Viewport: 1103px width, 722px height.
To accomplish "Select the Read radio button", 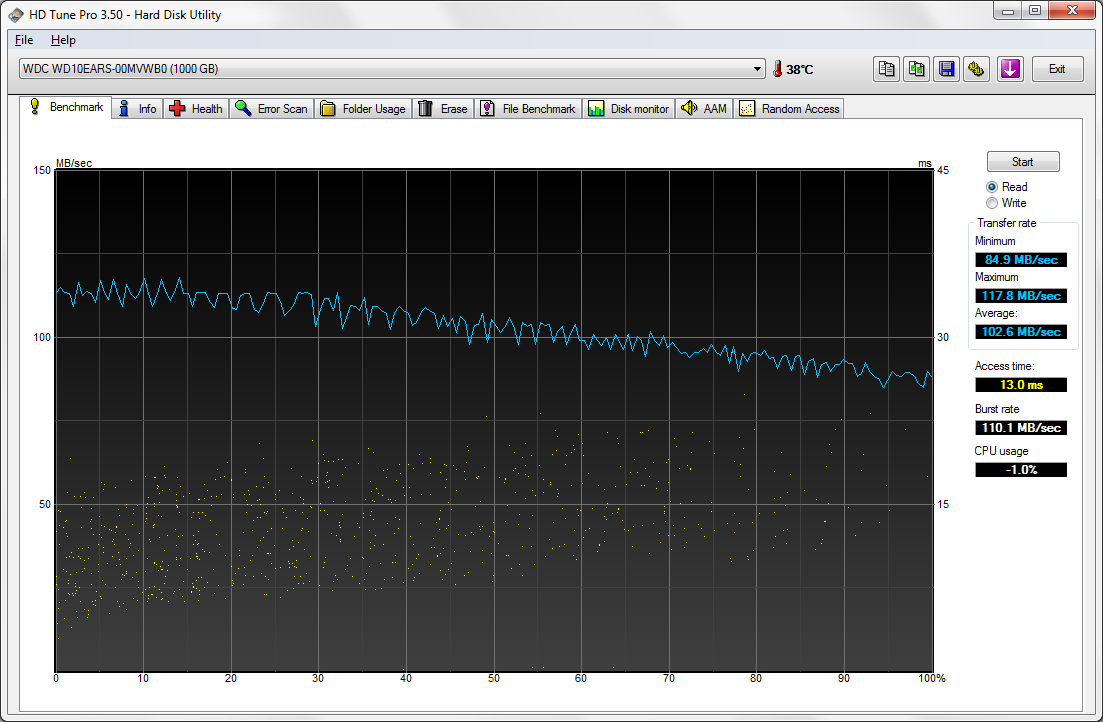I will [992, 187].
